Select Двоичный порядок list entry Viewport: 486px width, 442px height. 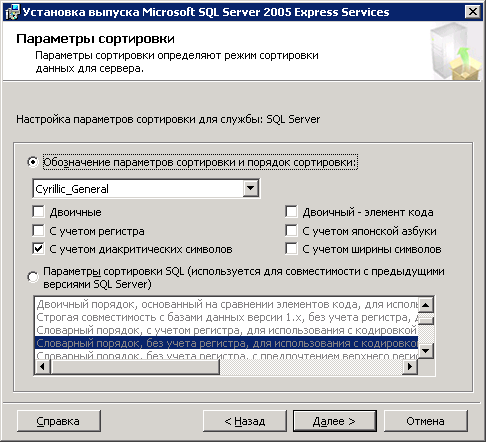(x=226, y=304)
